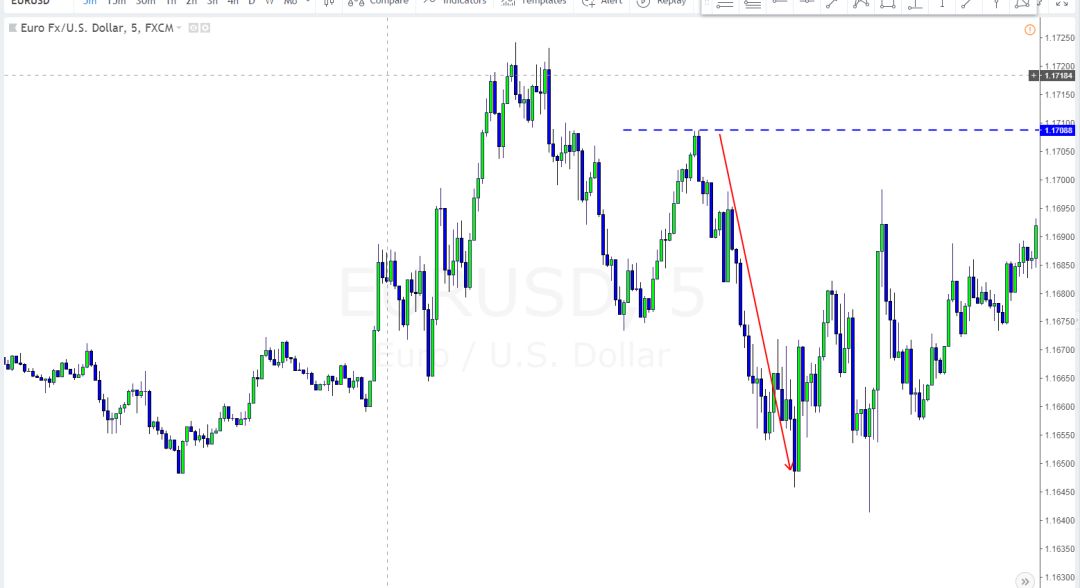This screenshot has height=588, width=1080.
Task: Select the first horizontal line drawing tool
Action: tap(725, 4)
